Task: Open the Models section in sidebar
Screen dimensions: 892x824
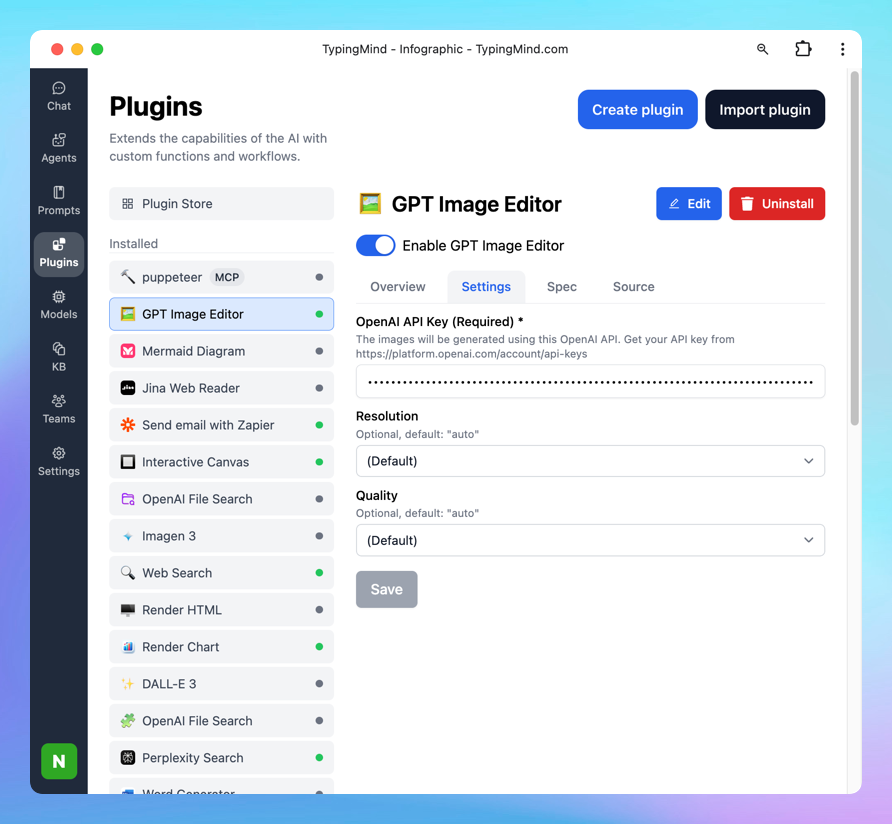Action: tap(59, 305)
